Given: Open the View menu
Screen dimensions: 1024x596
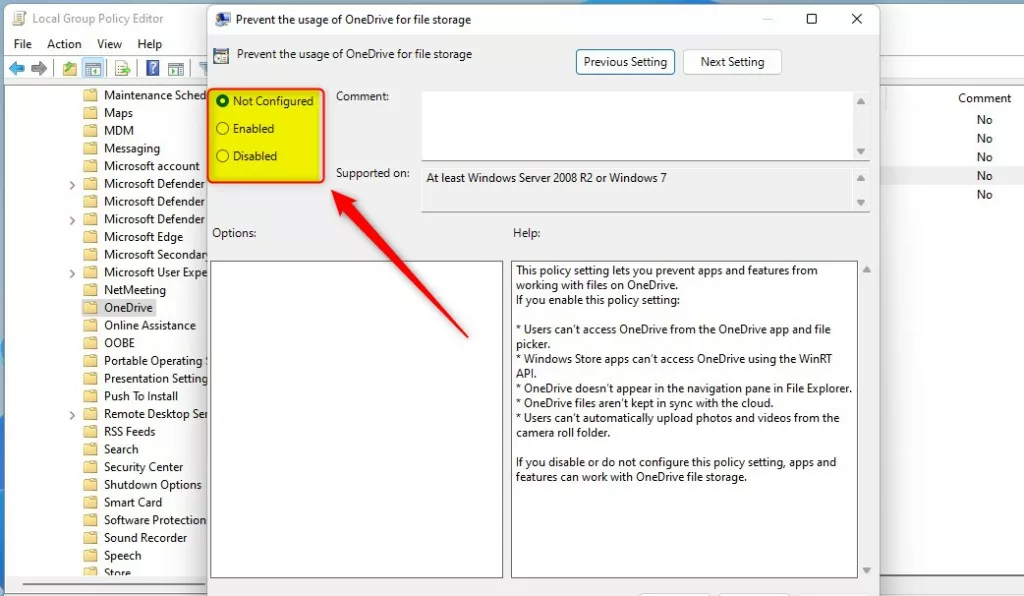Looking at the screenshot, I should tap(109, 44).
